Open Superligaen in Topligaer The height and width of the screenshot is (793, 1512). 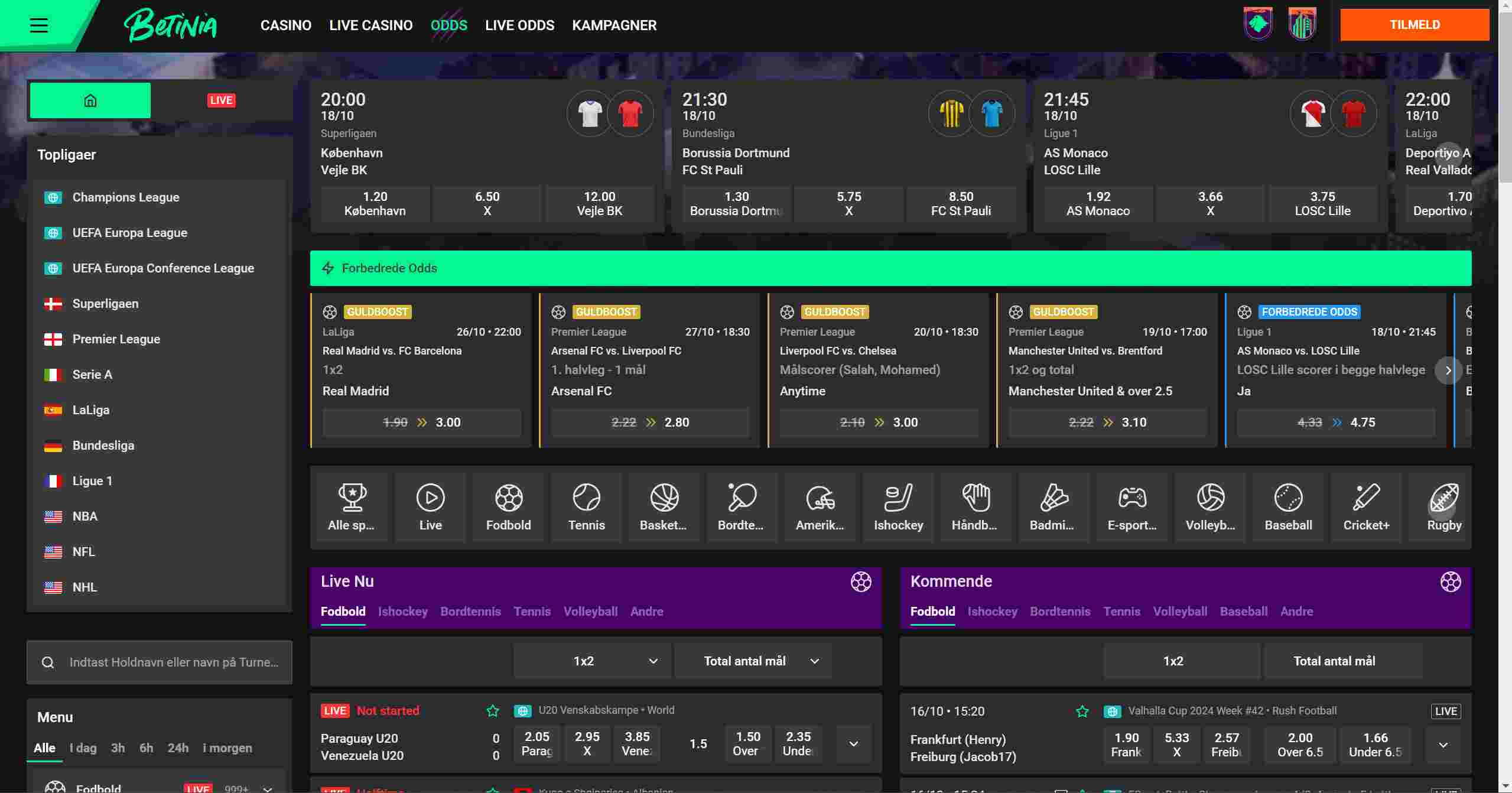[x=160, y=304]
